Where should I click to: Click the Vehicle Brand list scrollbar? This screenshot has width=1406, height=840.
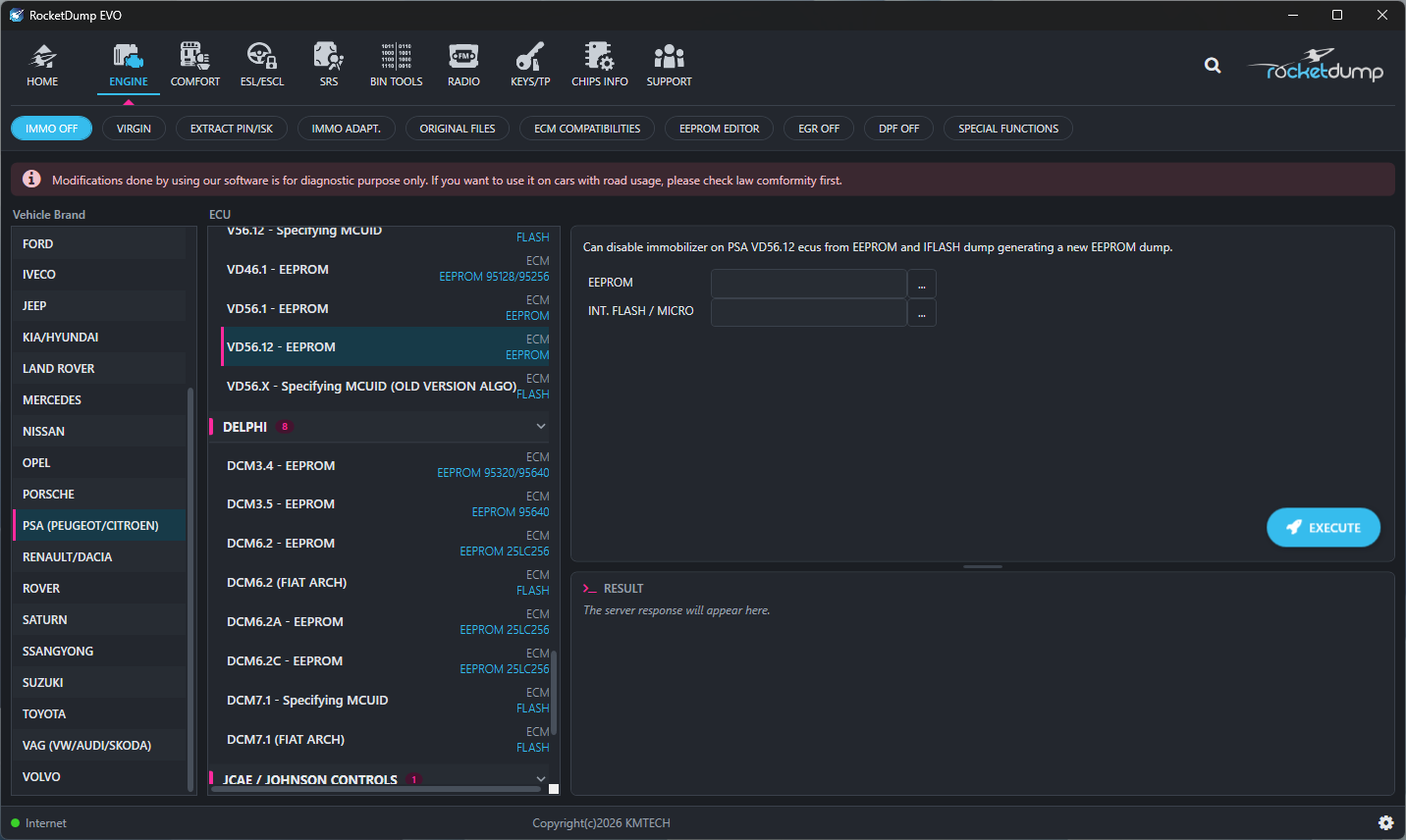coord(190,589)
